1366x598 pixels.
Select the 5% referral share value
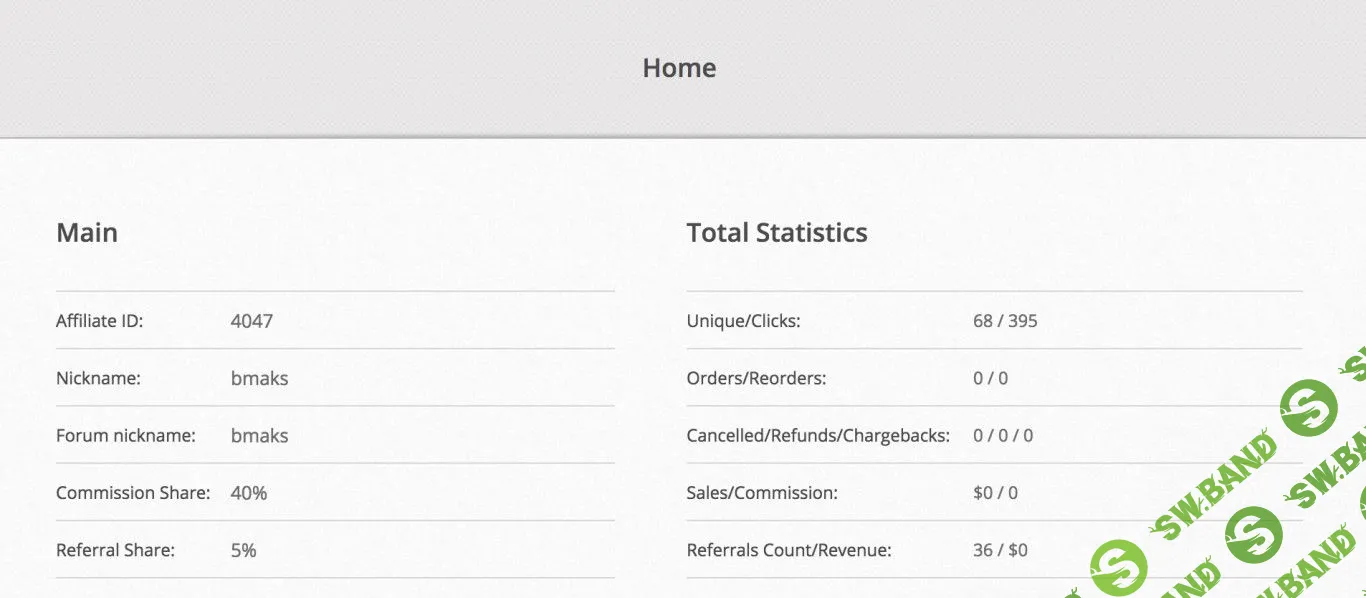click(243, 550)
